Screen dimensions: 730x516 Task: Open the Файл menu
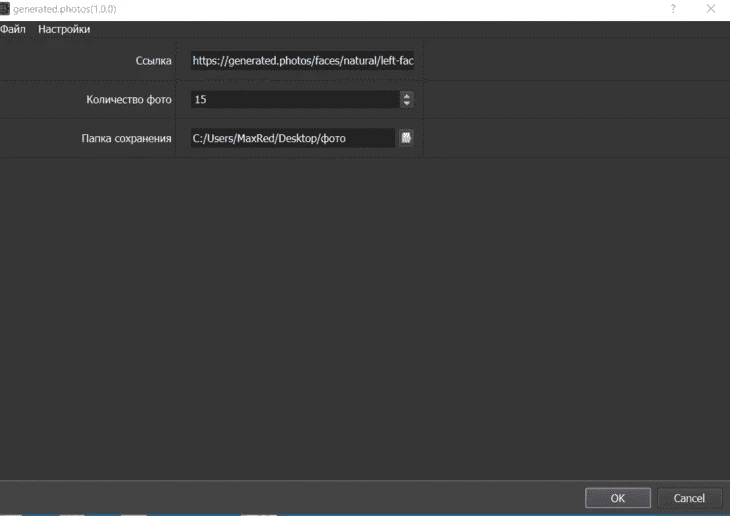(x=13, y=29)
